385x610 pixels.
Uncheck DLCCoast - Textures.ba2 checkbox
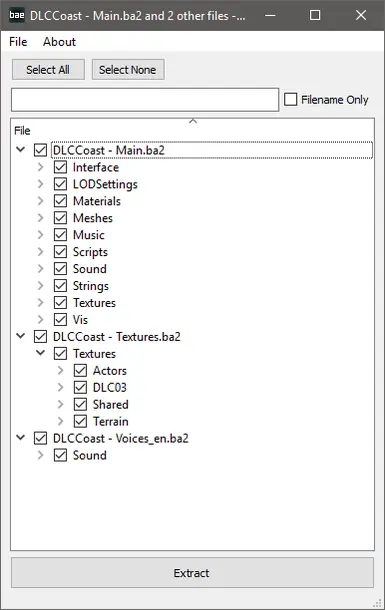(x=40, y=337)
